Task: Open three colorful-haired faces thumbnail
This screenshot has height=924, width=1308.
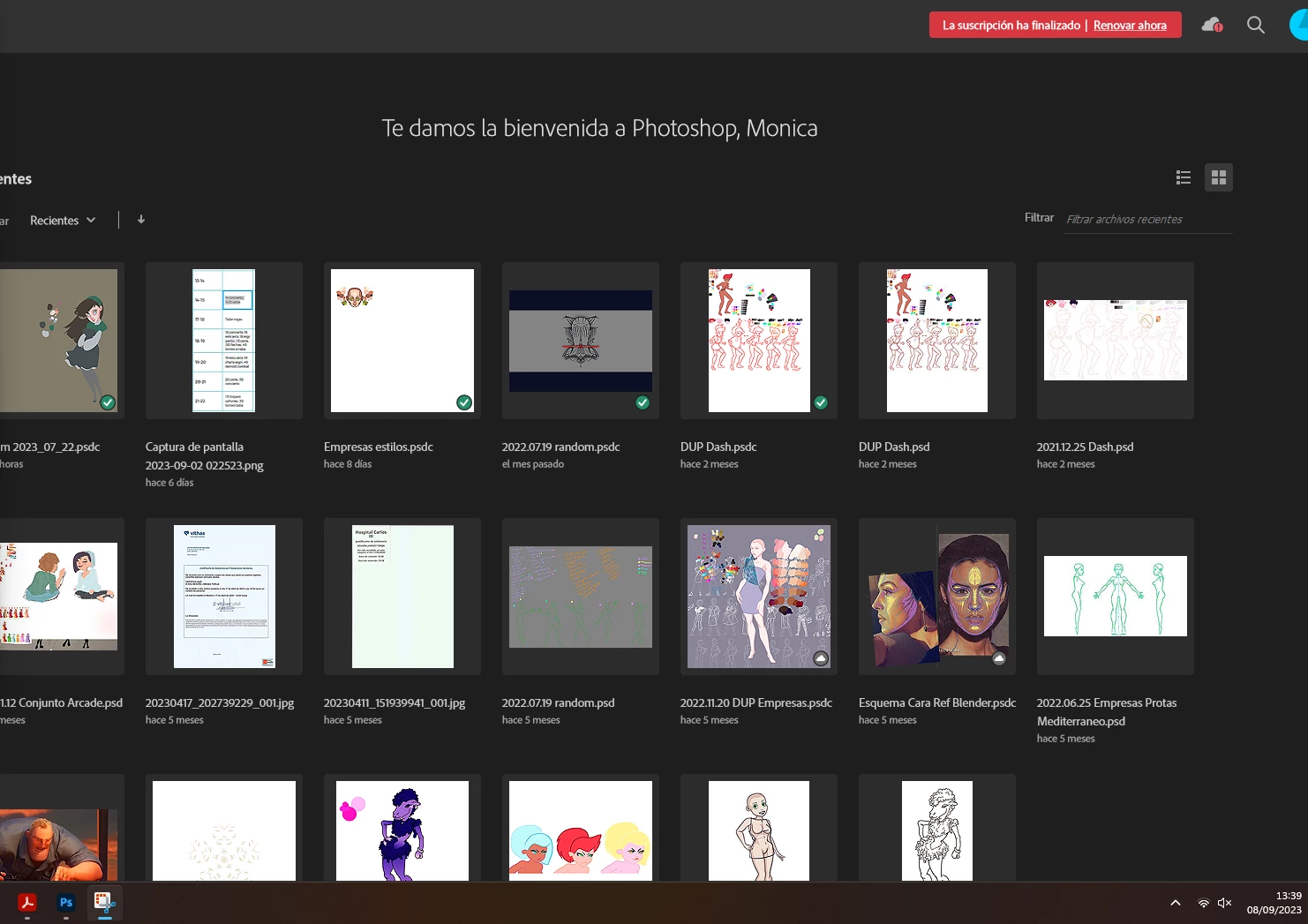Action: 581,828
